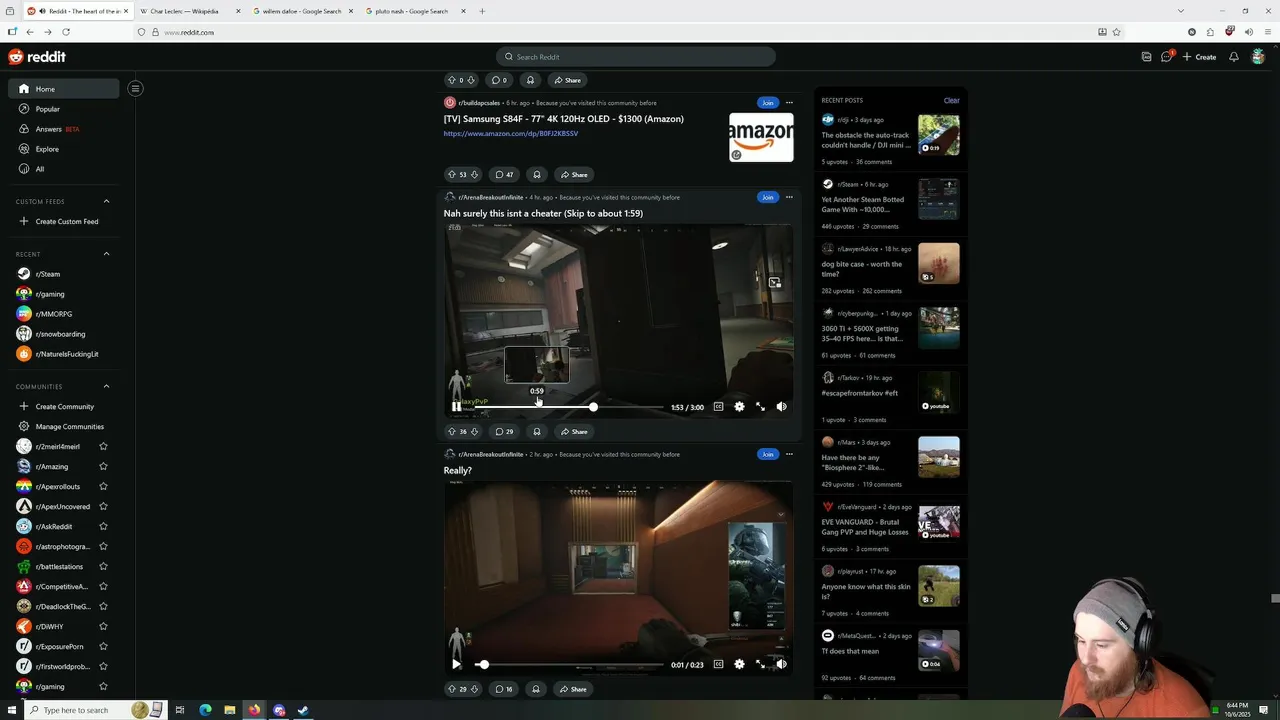Open the Reddit chat icon
Viewport: 1280px width, 720px height.
tap(1166, 57)
